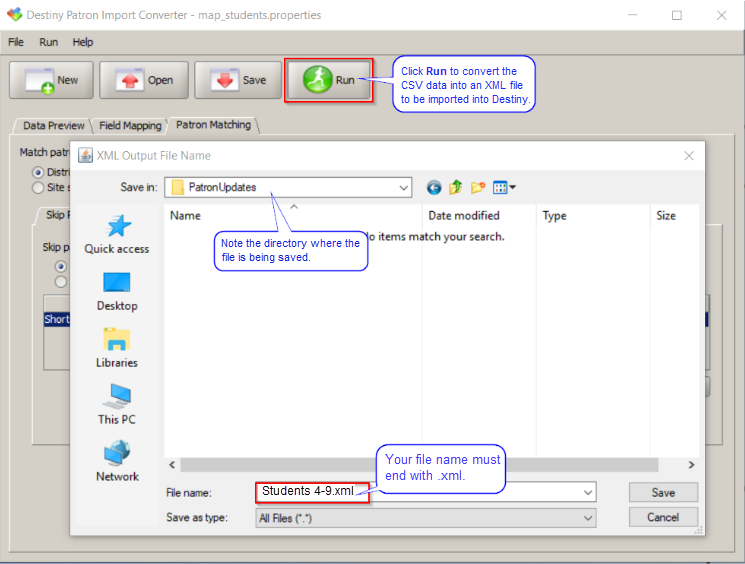745x564 pixels.
Task: Expand the Save in folder dropdown
Action: coord(403,187)
